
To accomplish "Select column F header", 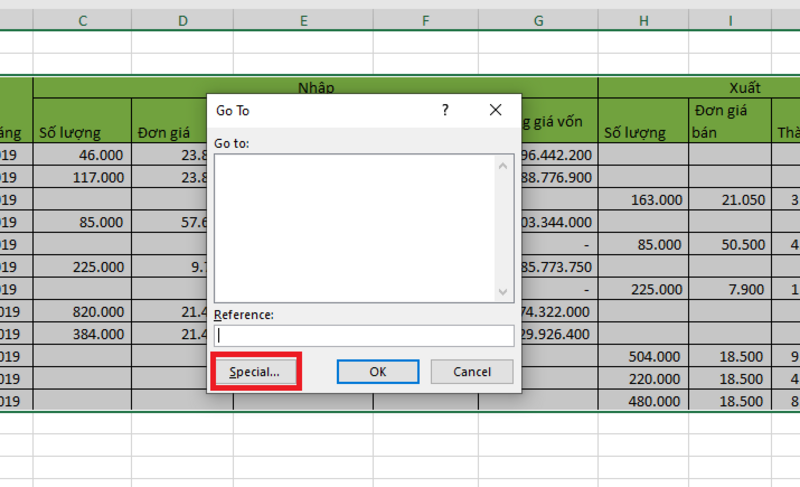I will point(425,20).
